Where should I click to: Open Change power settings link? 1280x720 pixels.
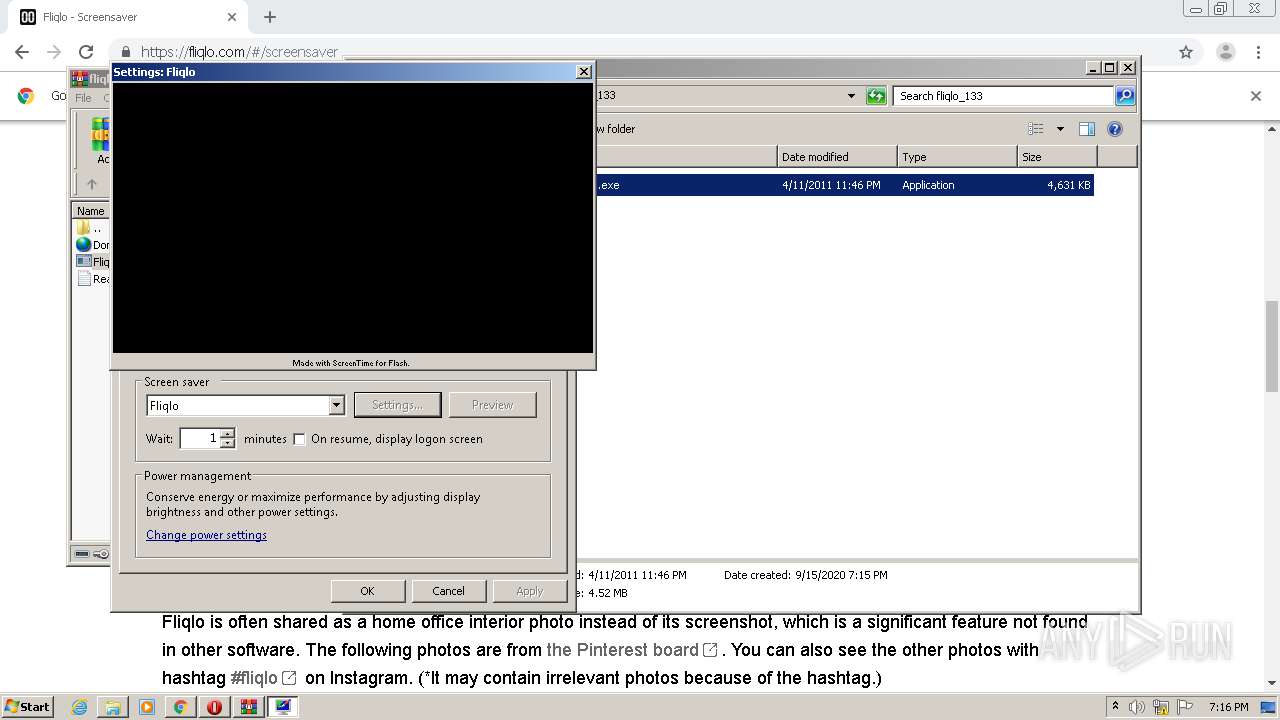pyautogui.click(x=206, y=535)
